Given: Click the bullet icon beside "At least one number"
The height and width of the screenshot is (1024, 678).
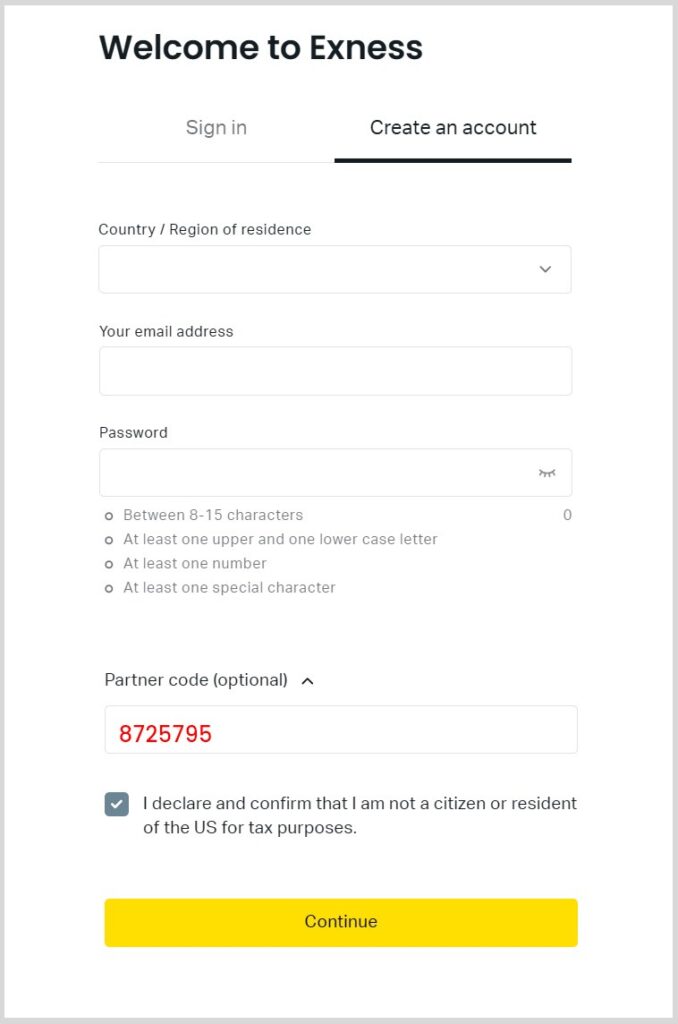Looking at the screenshot, I should tap(109, 564).
